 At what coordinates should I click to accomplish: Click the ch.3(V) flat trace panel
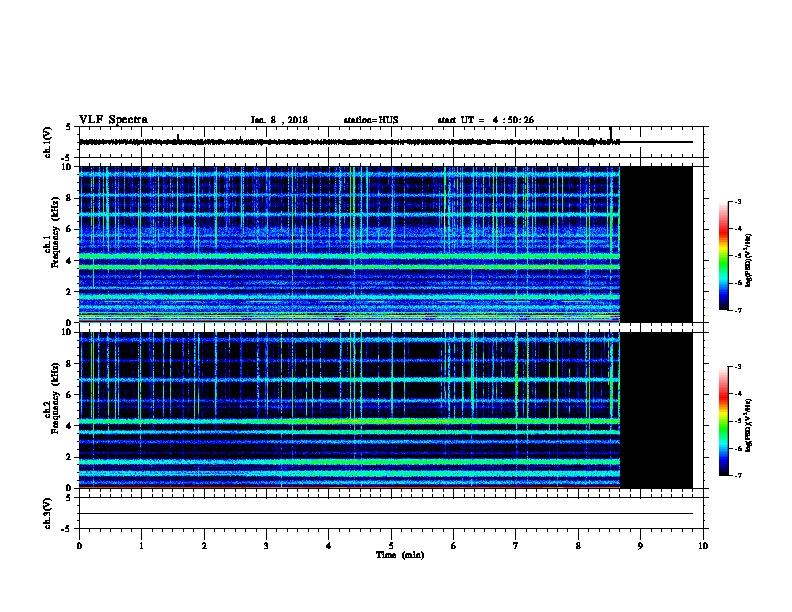pyautogui.click(x=393, y=513)
